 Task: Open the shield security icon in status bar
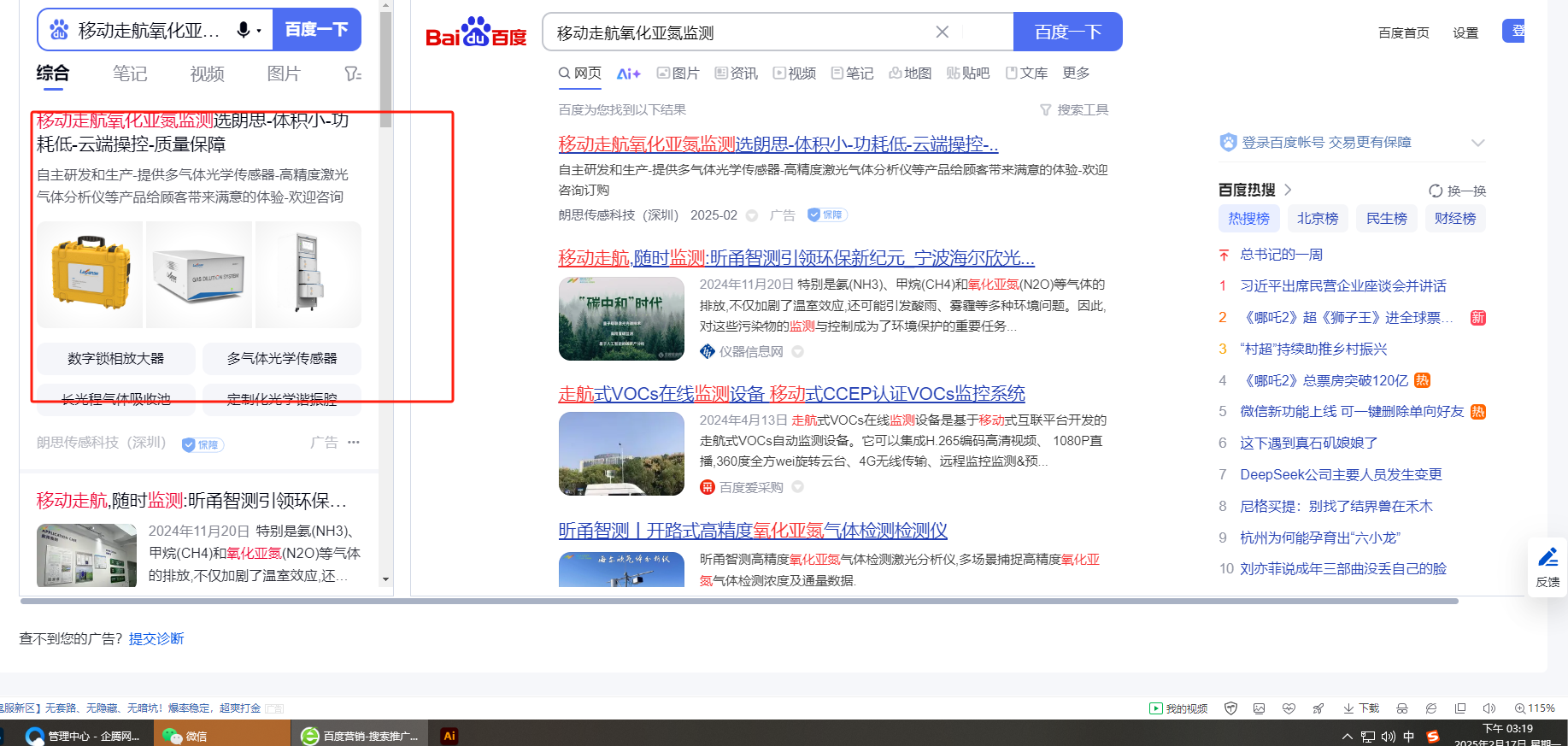pyautogui.click(x=1230, y=708)
